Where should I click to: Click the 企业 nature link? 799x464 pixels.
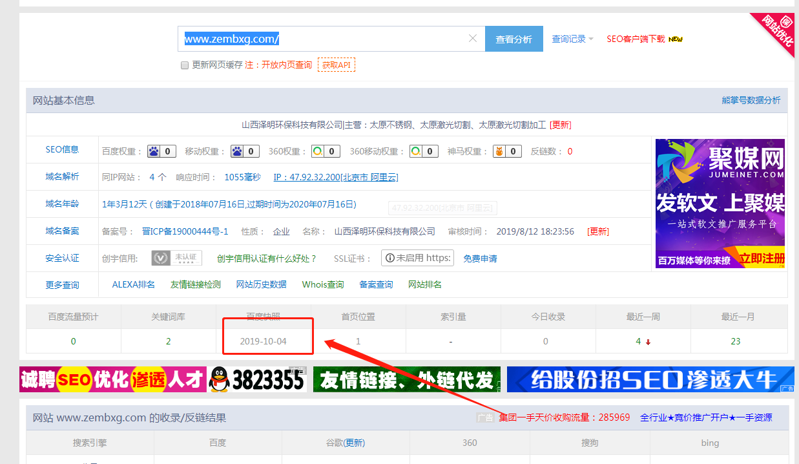click(281, 231)
